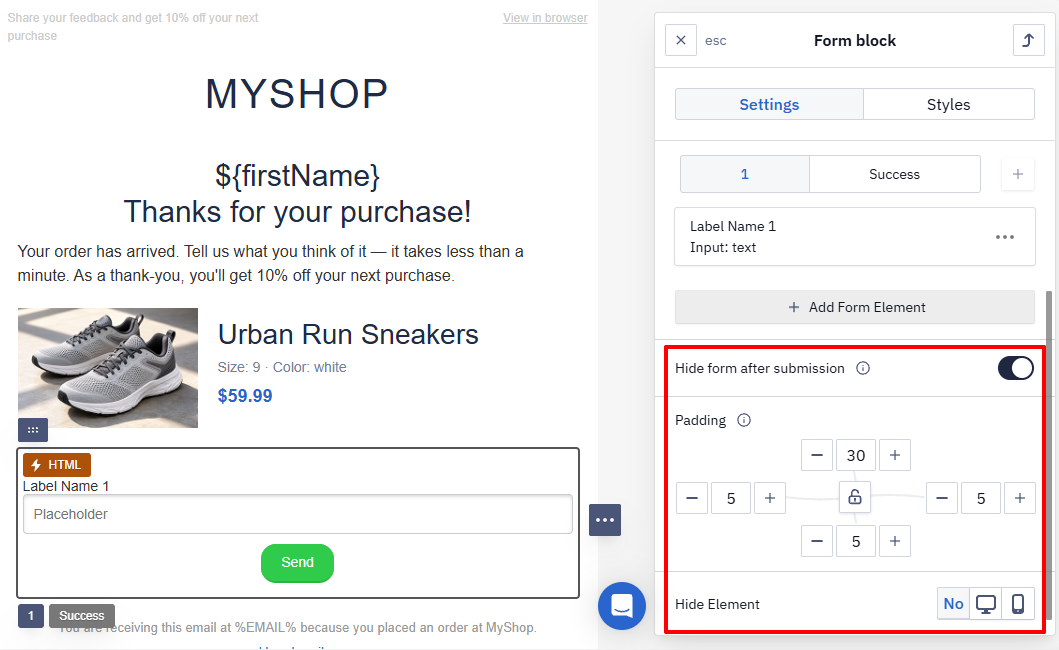1059x650 pixels.
Task: Click the ${firstName} placeholder heading
Action: point(297,176)
